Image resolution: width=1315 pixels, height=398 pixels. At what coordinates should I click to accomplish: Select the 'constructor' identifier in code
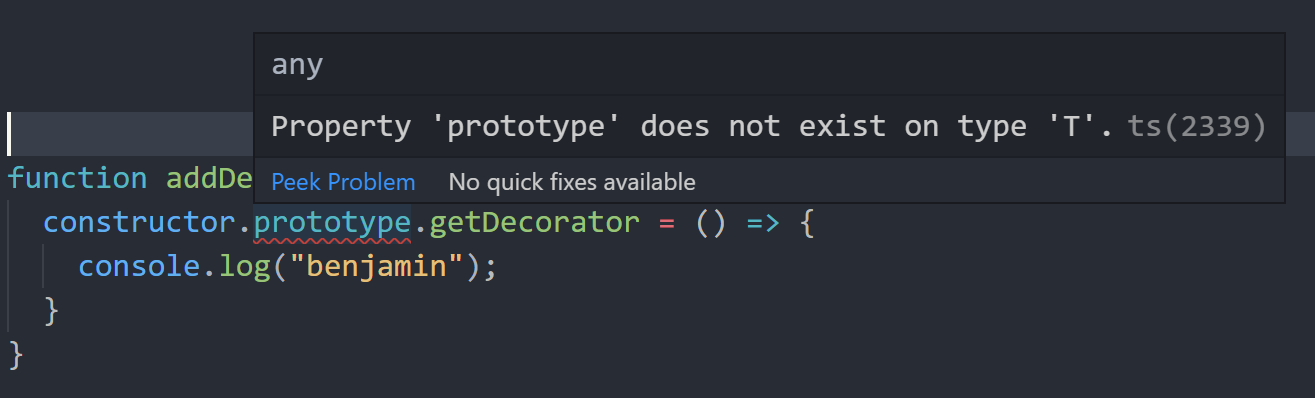[x=140, y=222]
